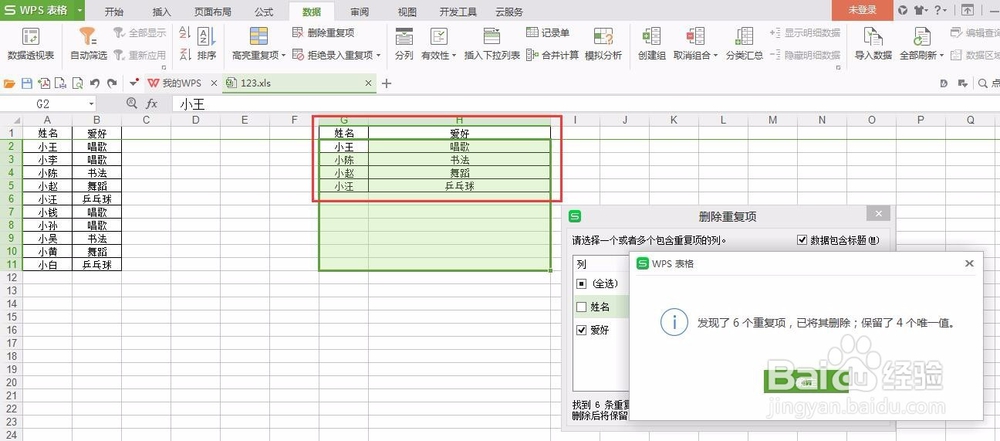Switch to the 视图 ribbon tab

tap(407, 11)
